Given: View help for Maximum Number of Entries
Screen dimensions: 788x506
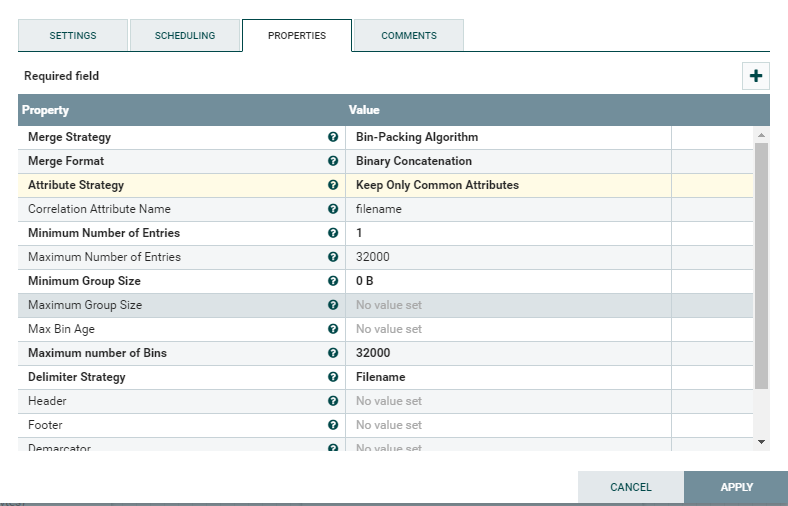Looking at the screenshot, I should [x=333, y=257].
